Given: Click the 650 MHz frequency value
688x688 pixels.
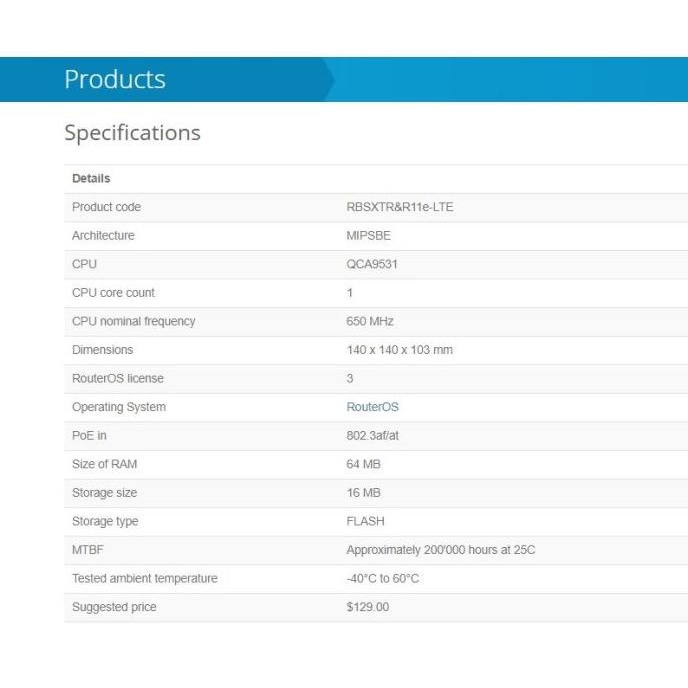Looking at the screenshot, I should click(370, 321).
